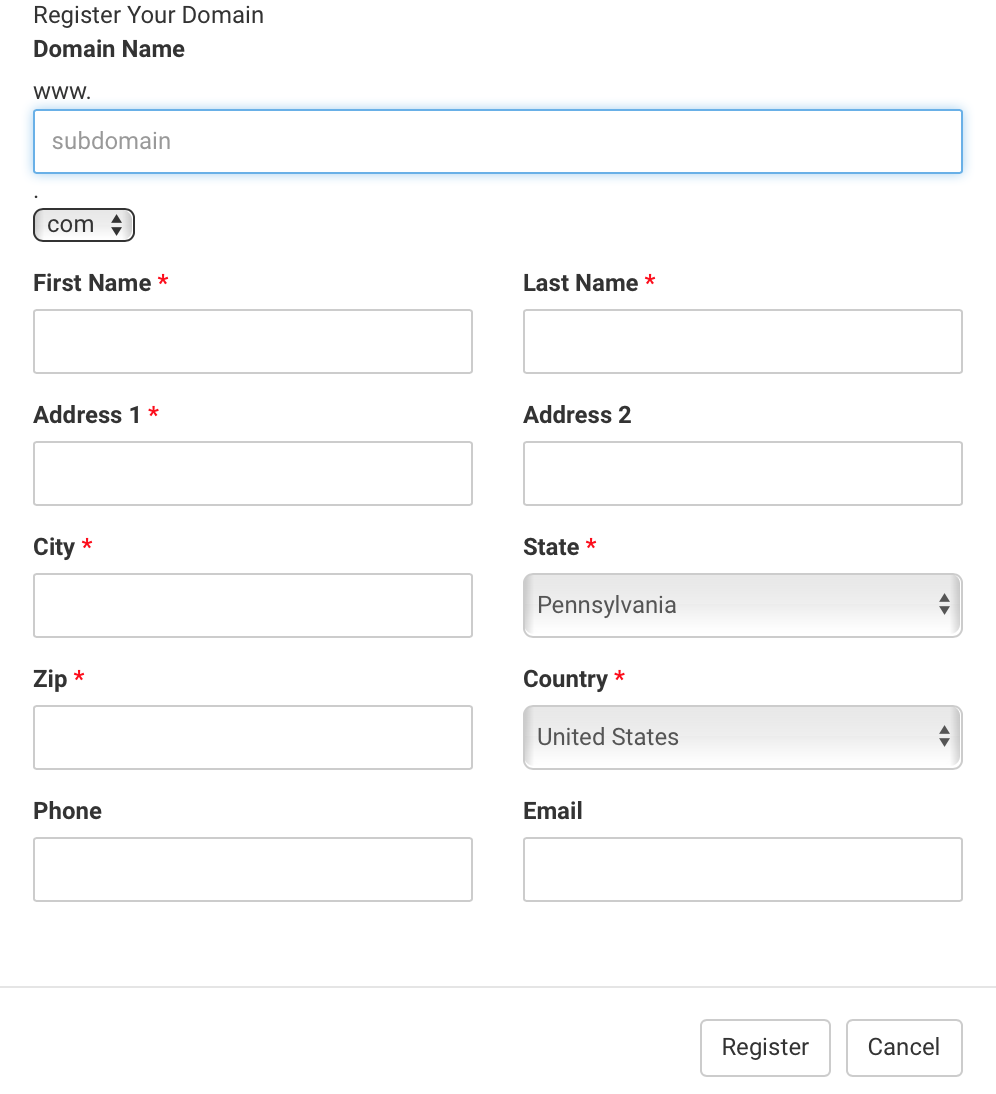This screenshot has height=1094, width=996.
Task: Submit the form with Register button
Action: pyautogui.click(x=765, y=1047)
